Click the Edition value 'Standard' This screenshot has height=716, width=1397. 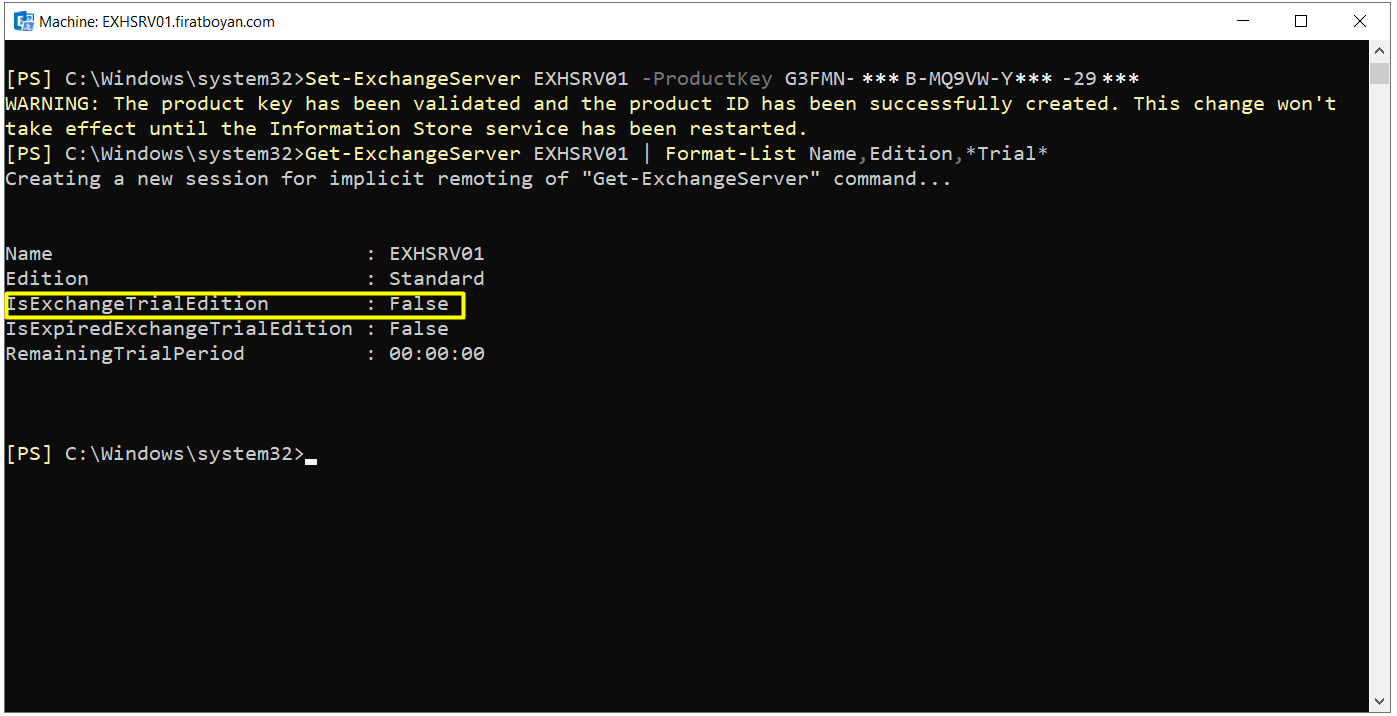click(437, 279)
